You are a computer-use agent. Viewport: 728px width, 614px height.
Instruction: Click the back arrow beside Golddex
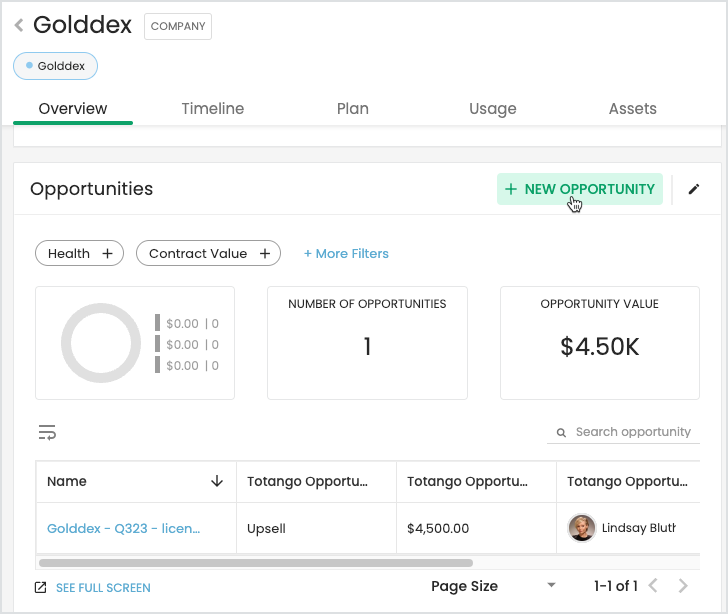pyautogui.click(x=19, y=25)
